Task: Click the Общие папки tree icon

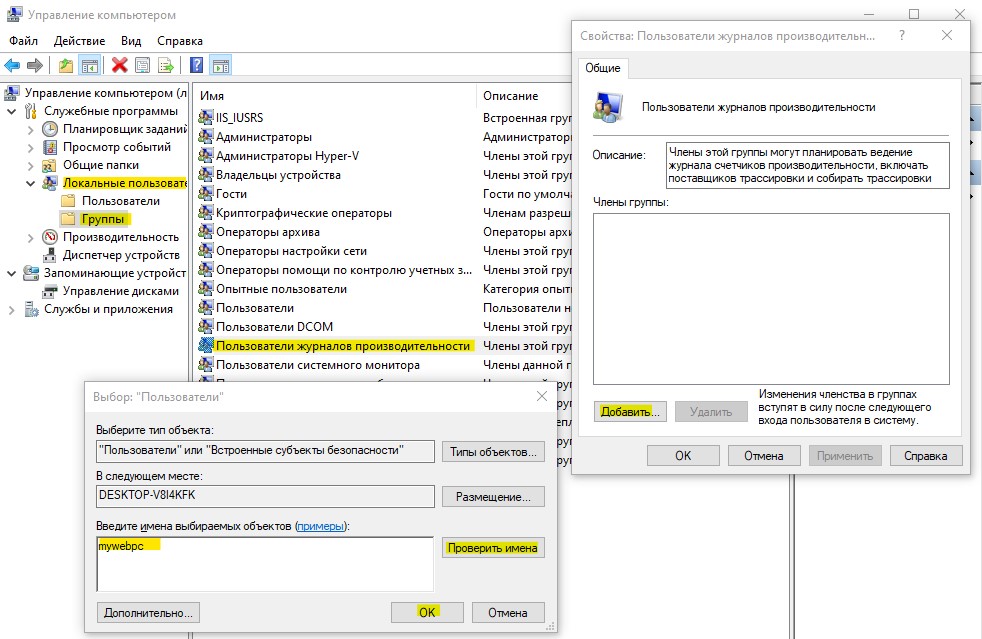Action: tap(49, 165)
